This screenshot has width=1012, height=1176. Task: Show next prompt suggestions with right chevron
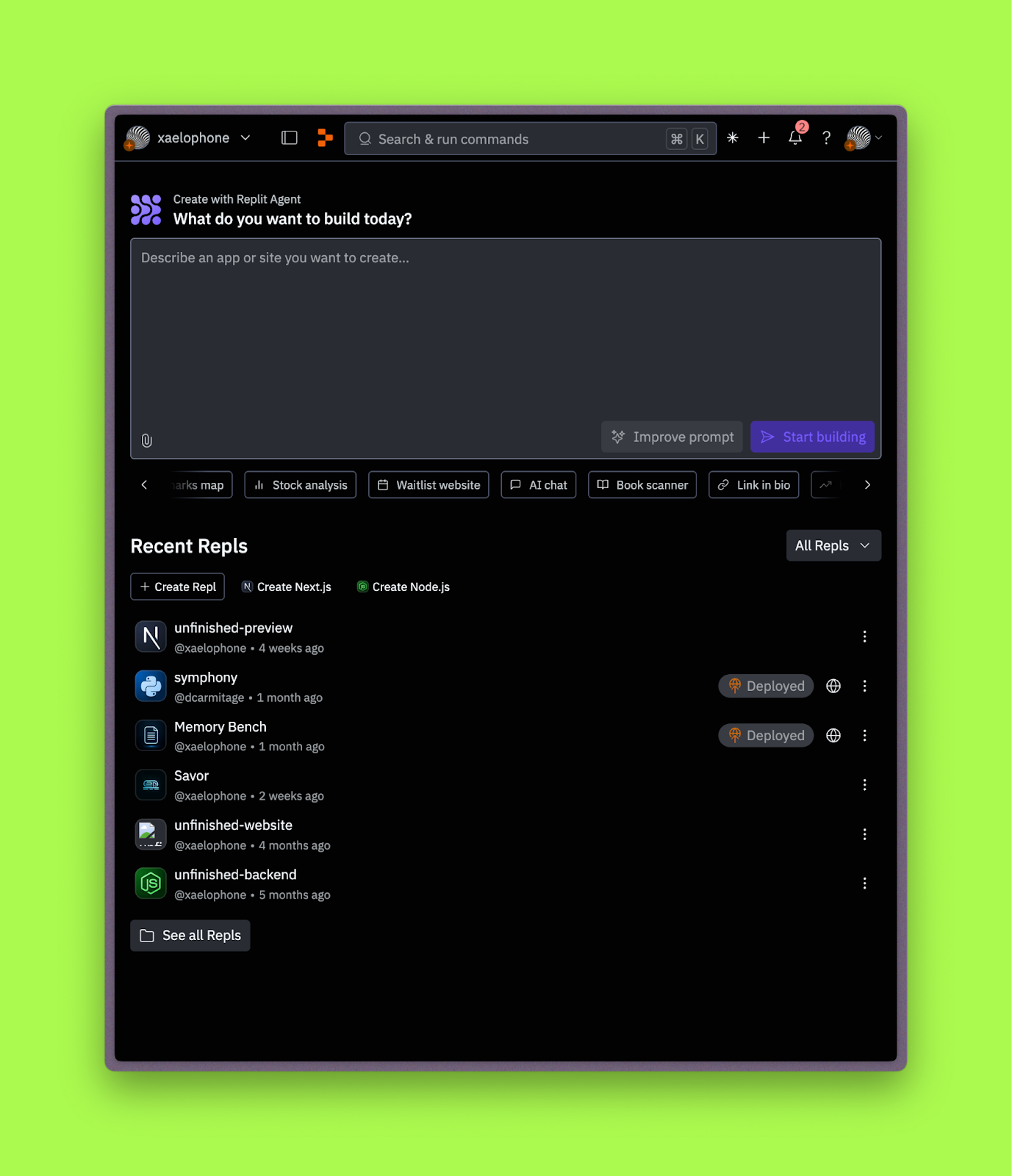click(x=867, y=485)
